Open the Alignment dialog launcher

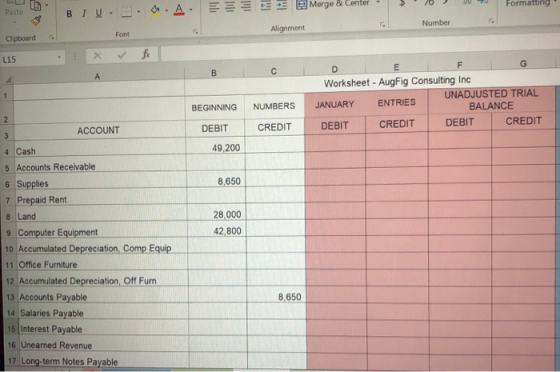(382, 25)
